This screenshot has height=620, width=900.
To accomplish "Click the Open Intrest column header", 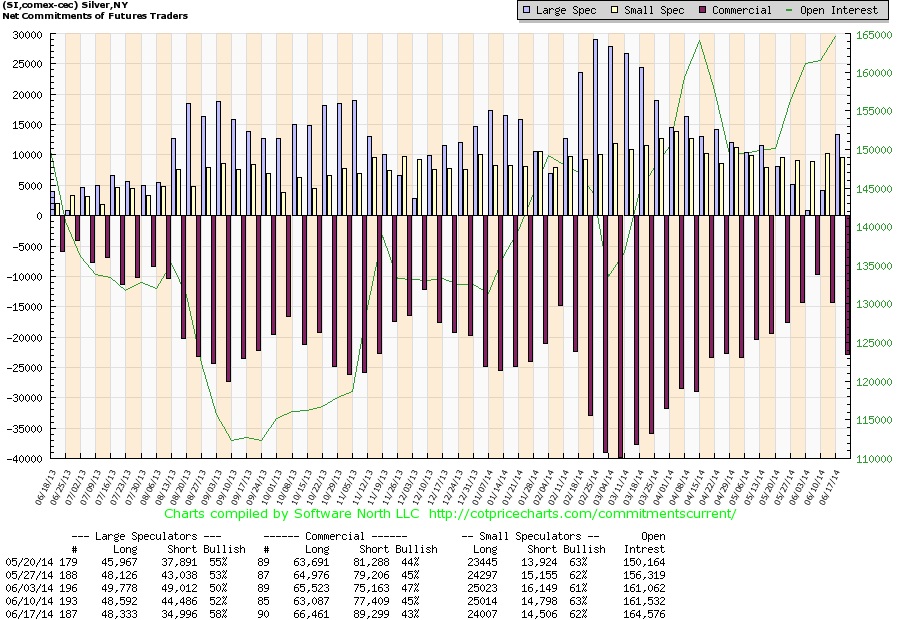I will point(645,542).
